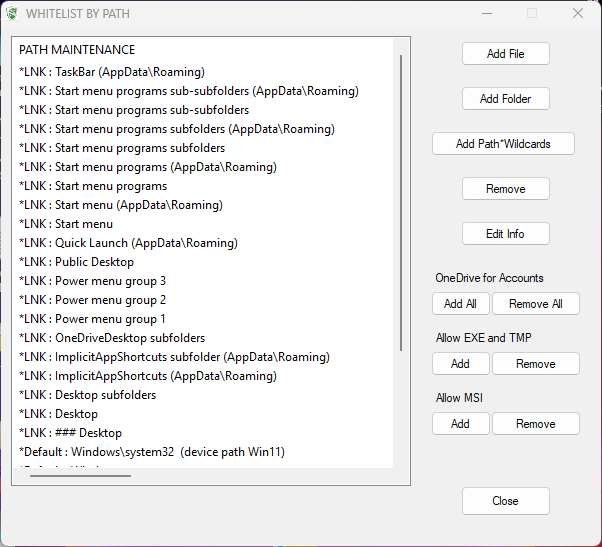602x547 pixels.
Task: Close the whitelist dialog with Close button
Action: tap(505, 501)
